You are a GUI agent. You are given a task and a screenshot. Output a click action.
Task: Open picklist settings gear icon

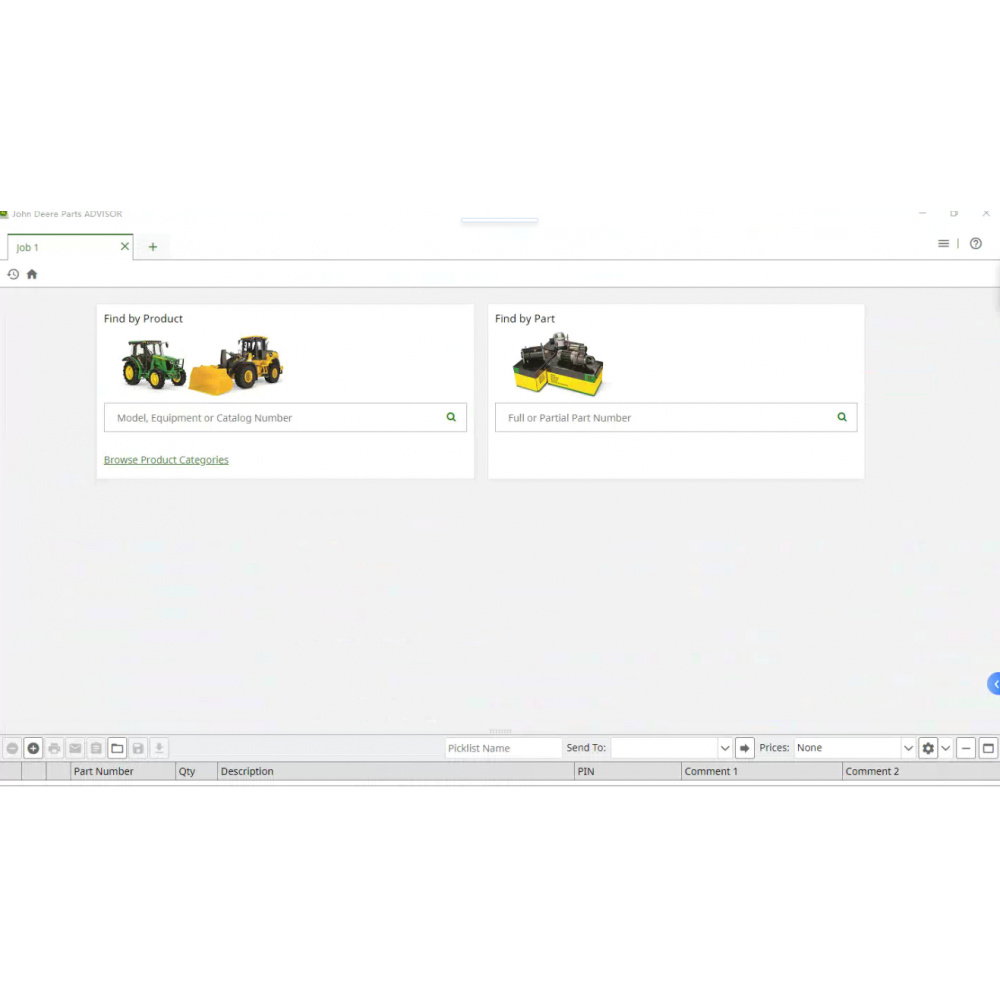[x=928, y=748]
